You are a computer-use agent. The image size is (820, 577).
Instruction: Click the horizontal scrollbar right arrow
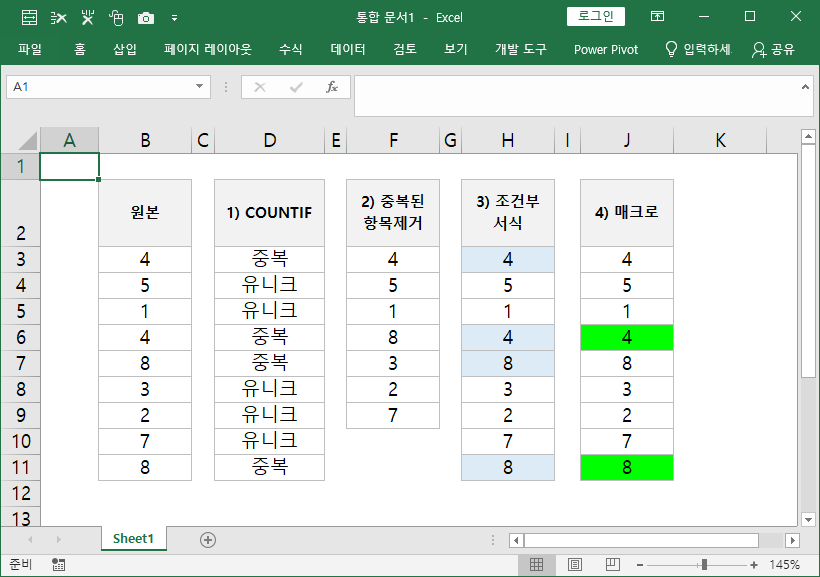pyautogui.click(x=793, y=540)
